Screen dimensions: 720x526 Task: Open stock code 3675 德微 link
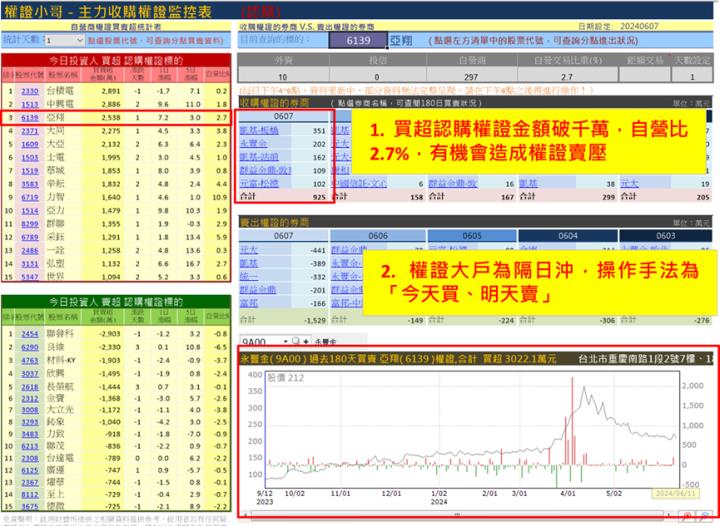tap(30, 506)
